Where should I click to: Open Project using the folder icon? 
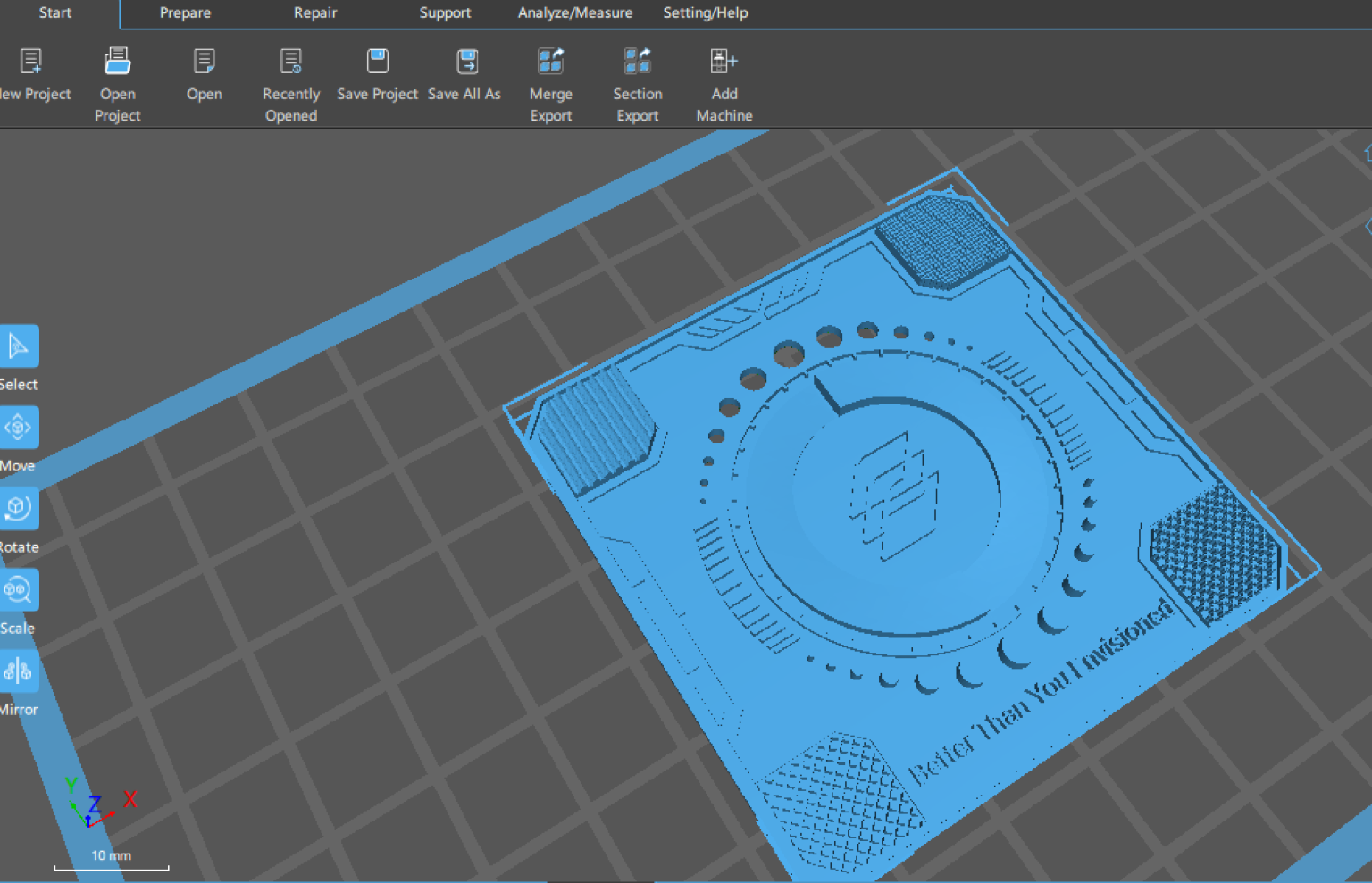point(117,62)
